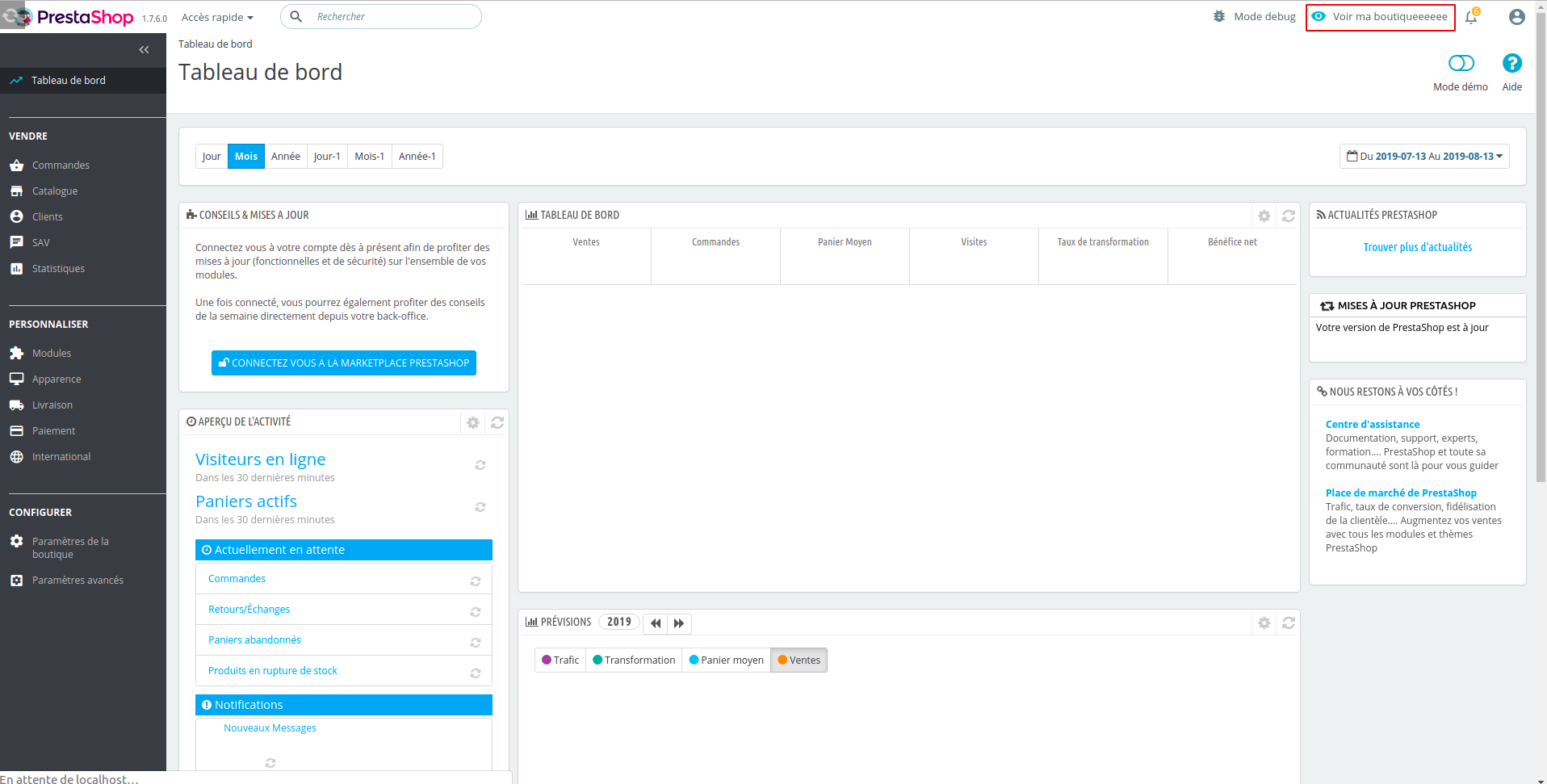
Task: Open the Commandes section in sidebar
Action: pos(17,165)
